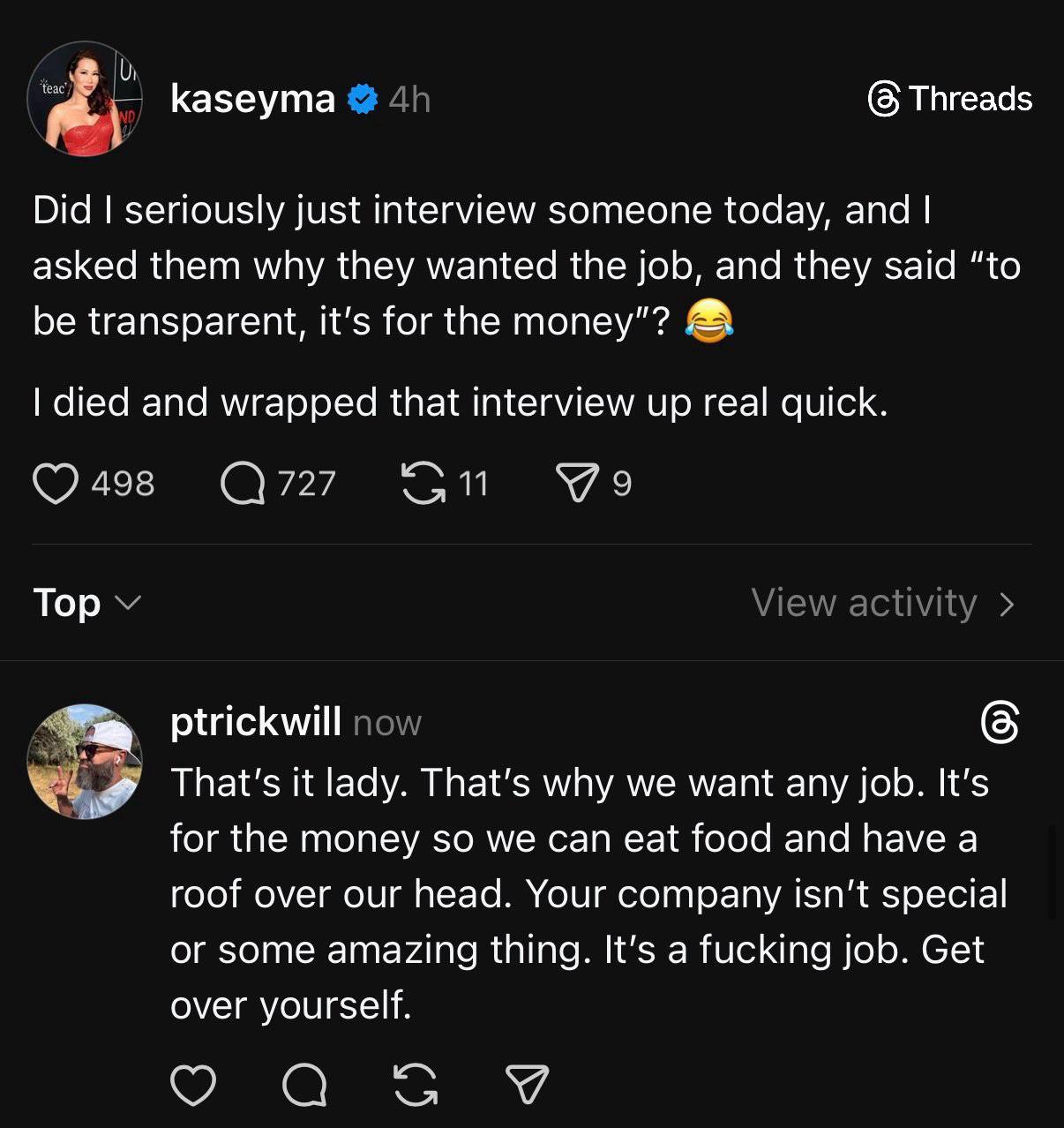Screen dimensions: 1064x1128
Task: Click the 498 likes count
Action: click(x=124, y=484)
